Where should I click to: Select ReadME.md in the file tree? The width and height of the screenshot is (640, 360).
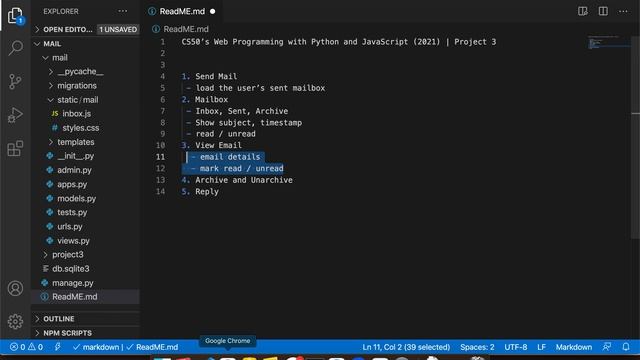pyautogui.click(x=86, y=297)
